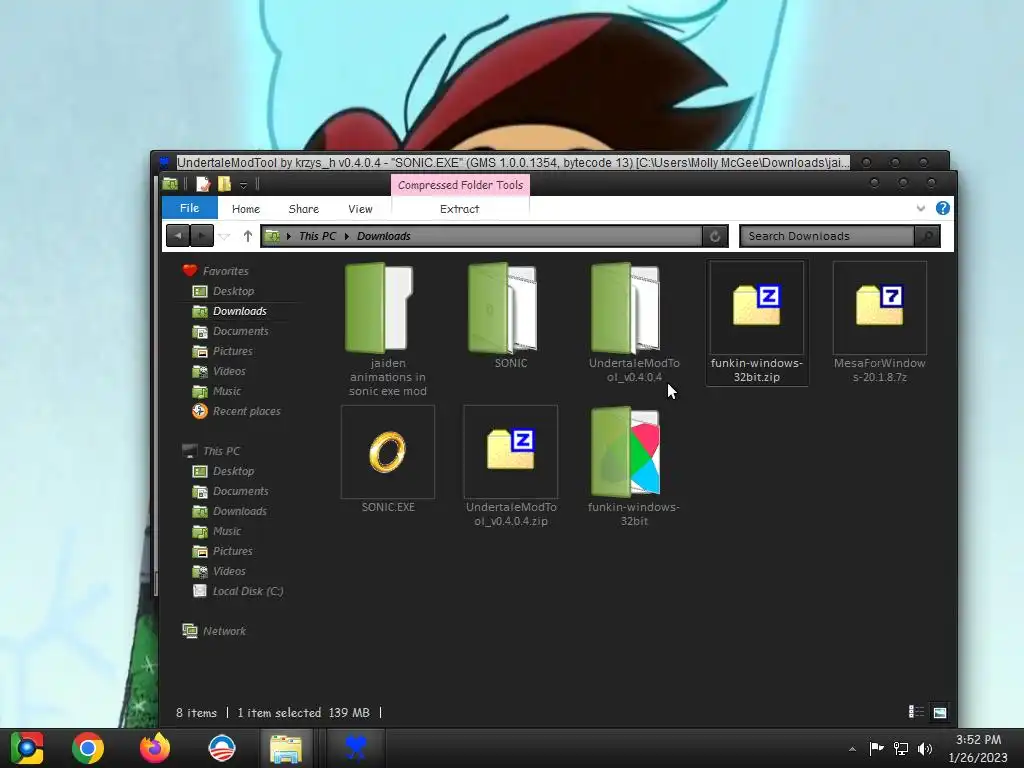Image resolution: width=1024 pixels, height=768 pixels.
Task: Switch to details view layout
Action: pos(916,712)
